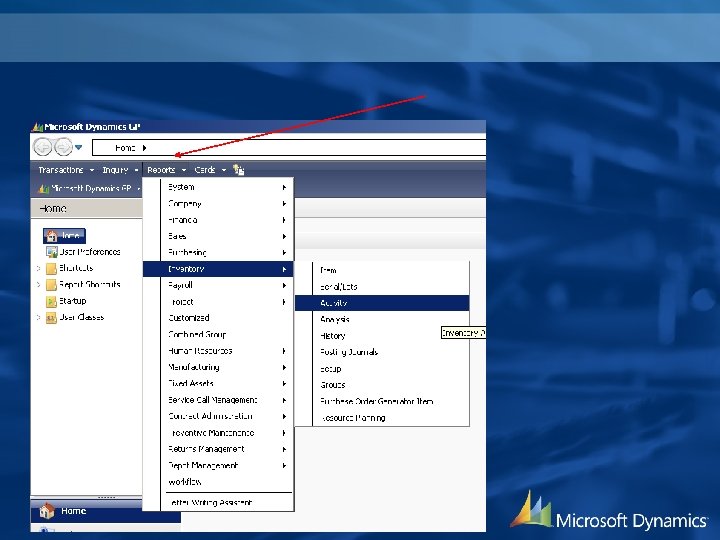Click the Back navigation arrow button
The width and height of the screenshot is (720, 540).
coord(43,147)
